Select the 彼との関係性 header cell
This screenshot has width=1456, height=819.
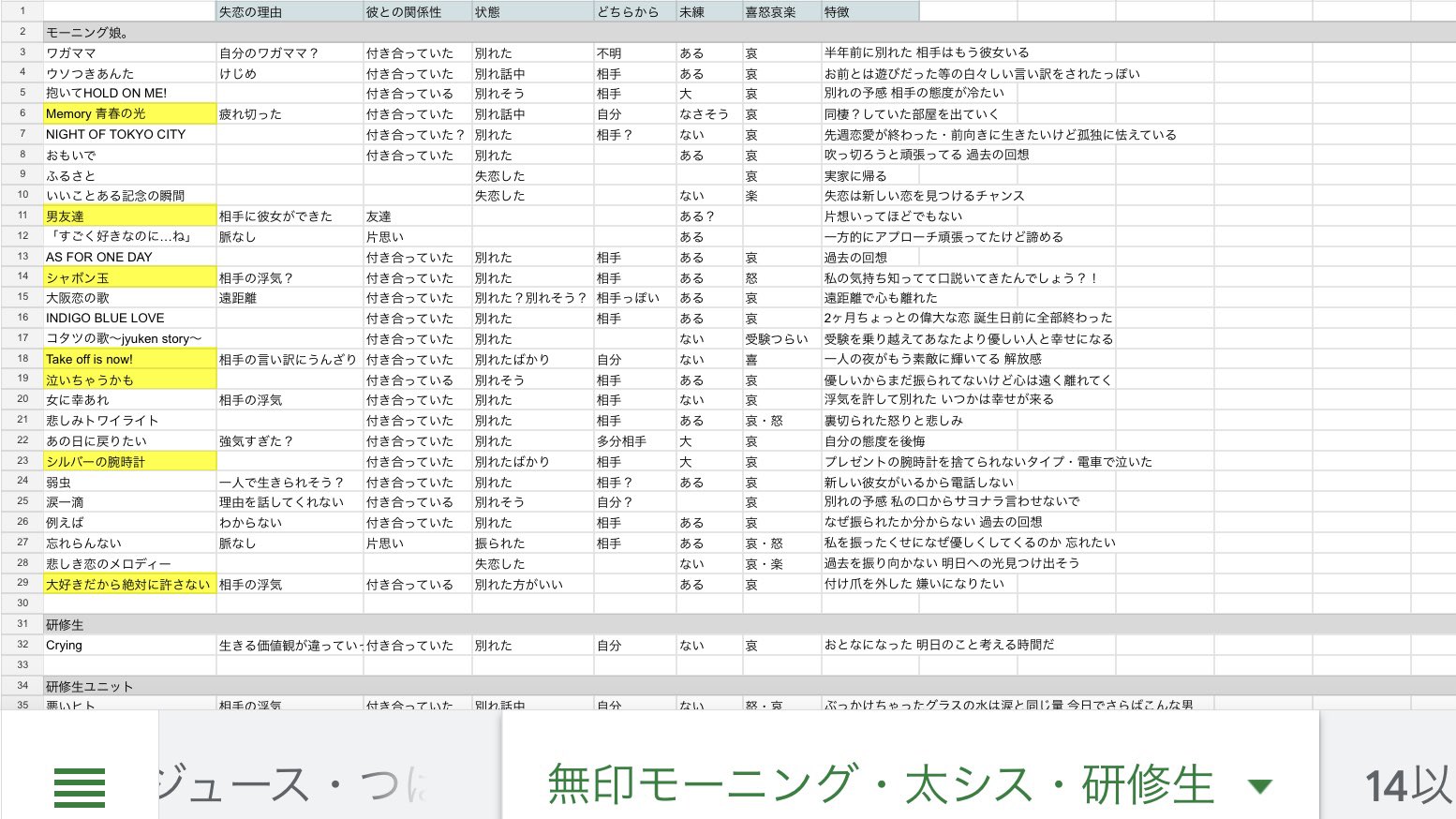pyautogui.click(x=418, y=11)
